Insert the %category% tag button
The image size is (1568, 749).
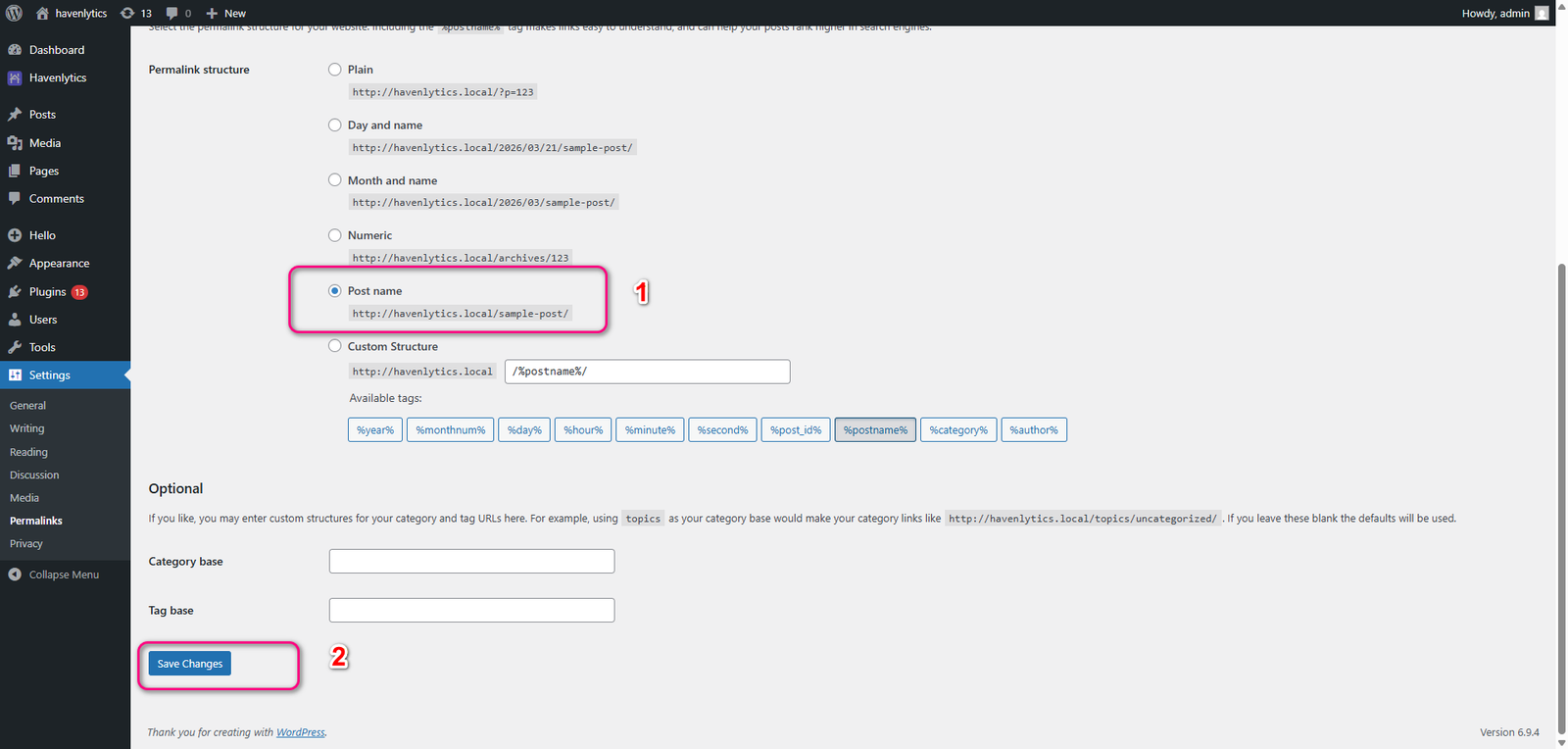point(958,430)
